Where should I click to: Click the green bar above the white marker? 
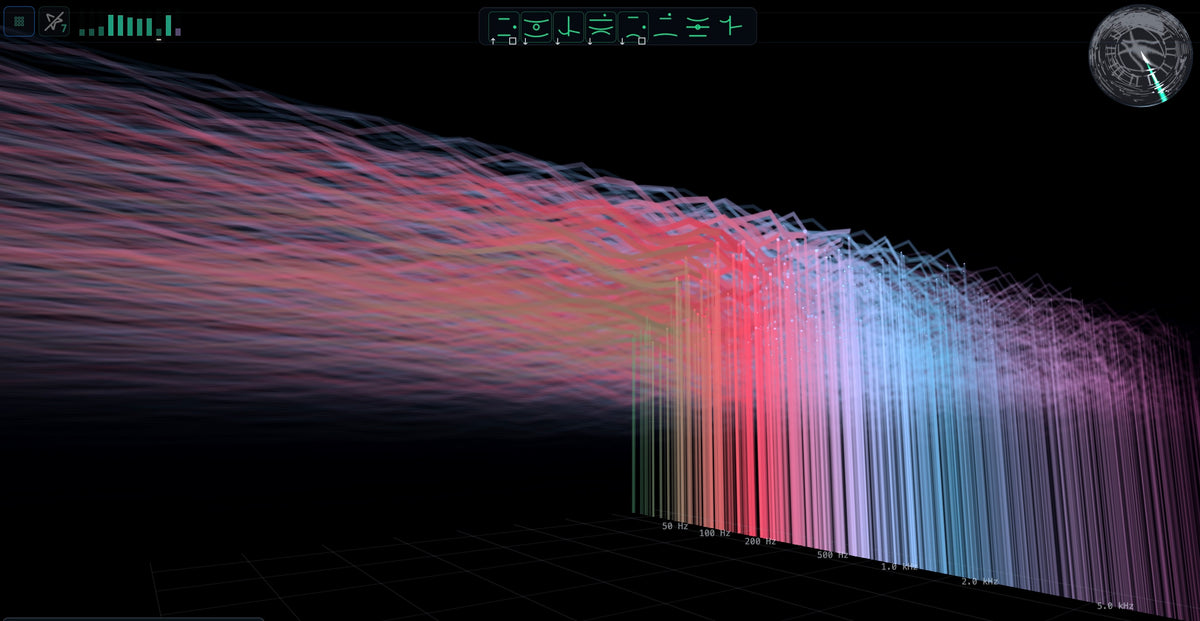159,32
